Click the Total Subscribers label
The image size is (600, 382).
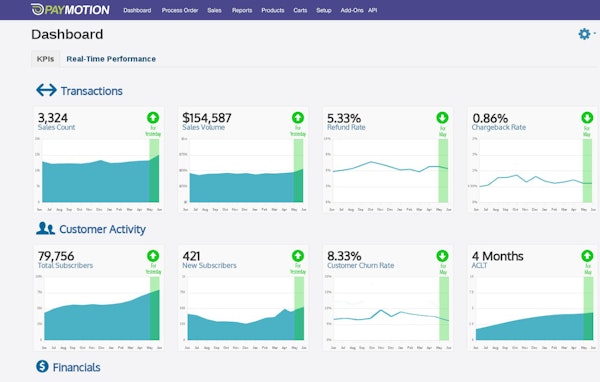(x=65, y=266)
